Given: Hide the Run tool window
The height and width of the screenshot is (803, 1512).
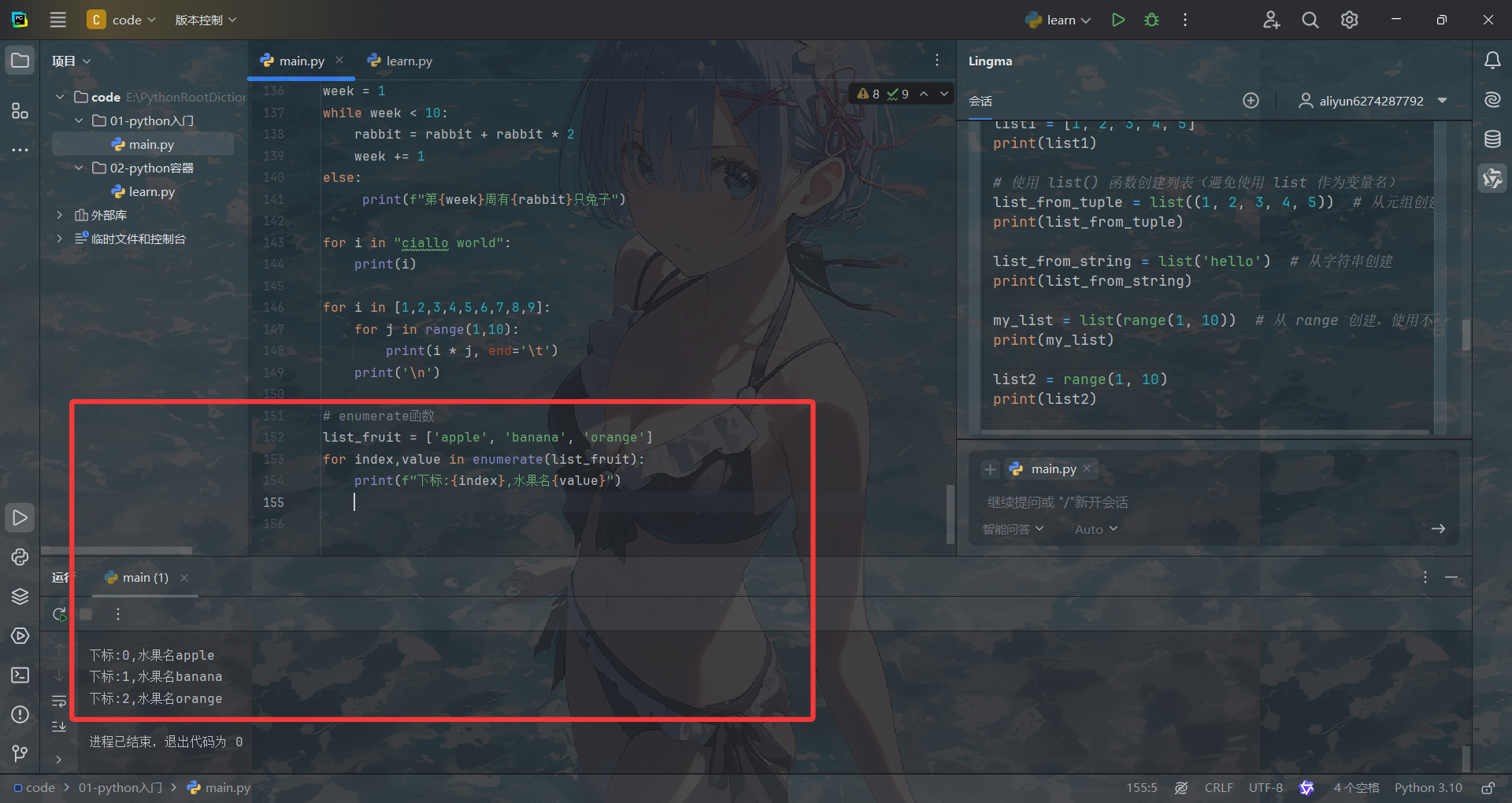Looking at the screenshot, I should tap(1451, 578).
